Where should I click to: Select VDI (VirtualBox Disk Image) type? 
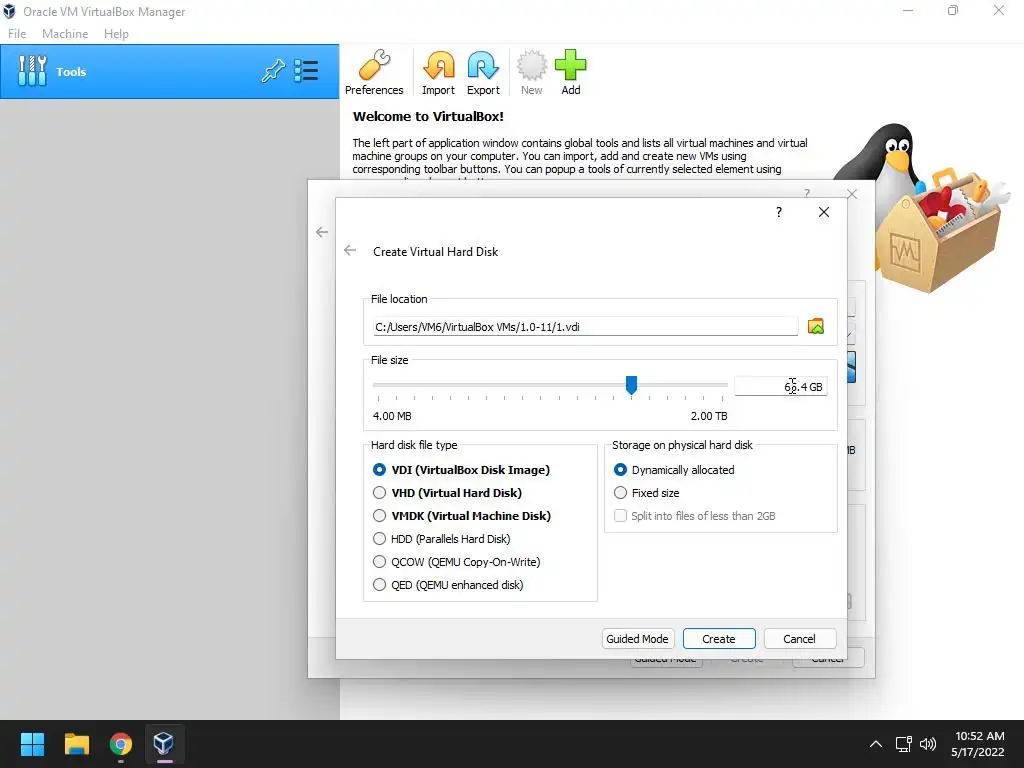(x=461, y=470)
